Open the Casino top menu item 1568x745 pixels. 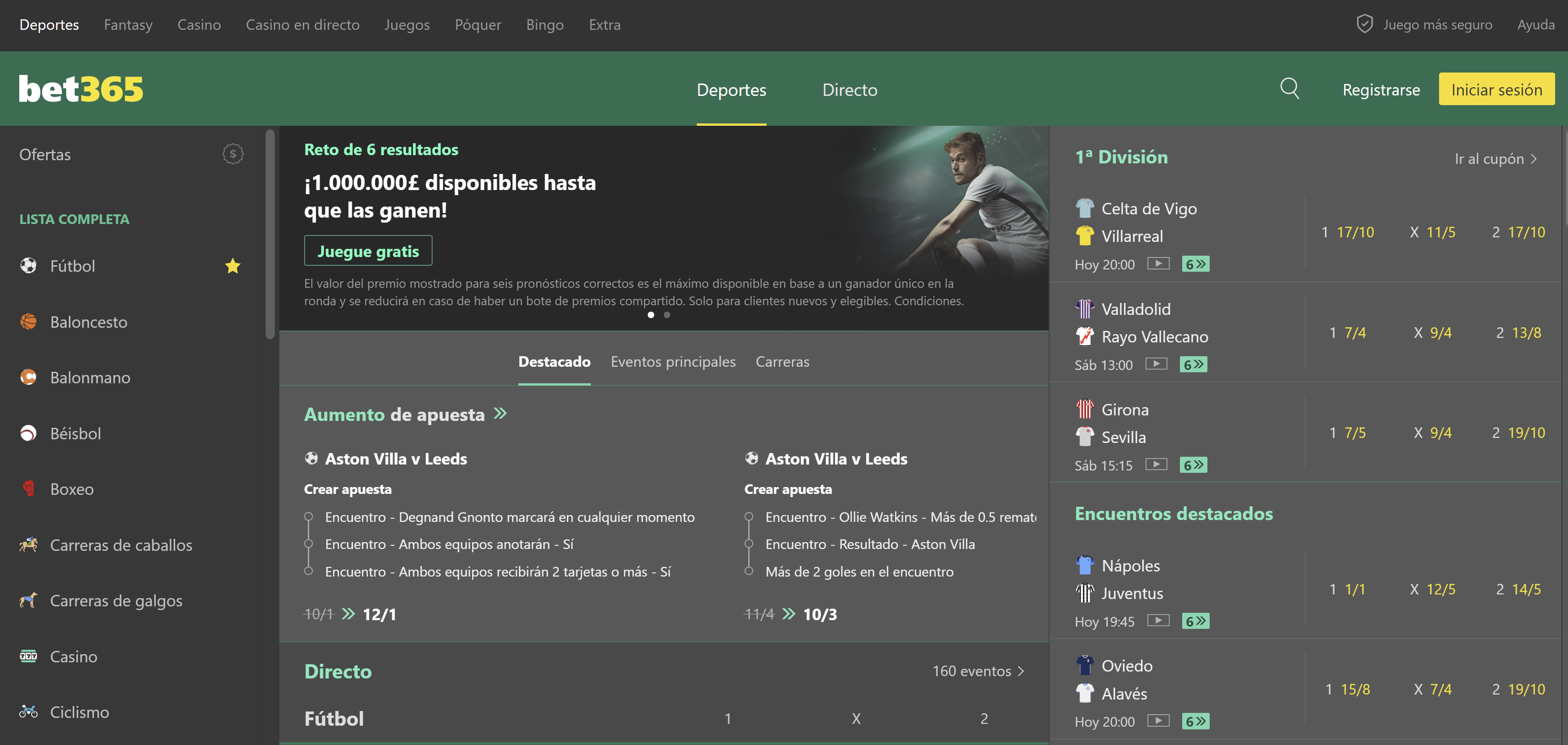point(199,24)
